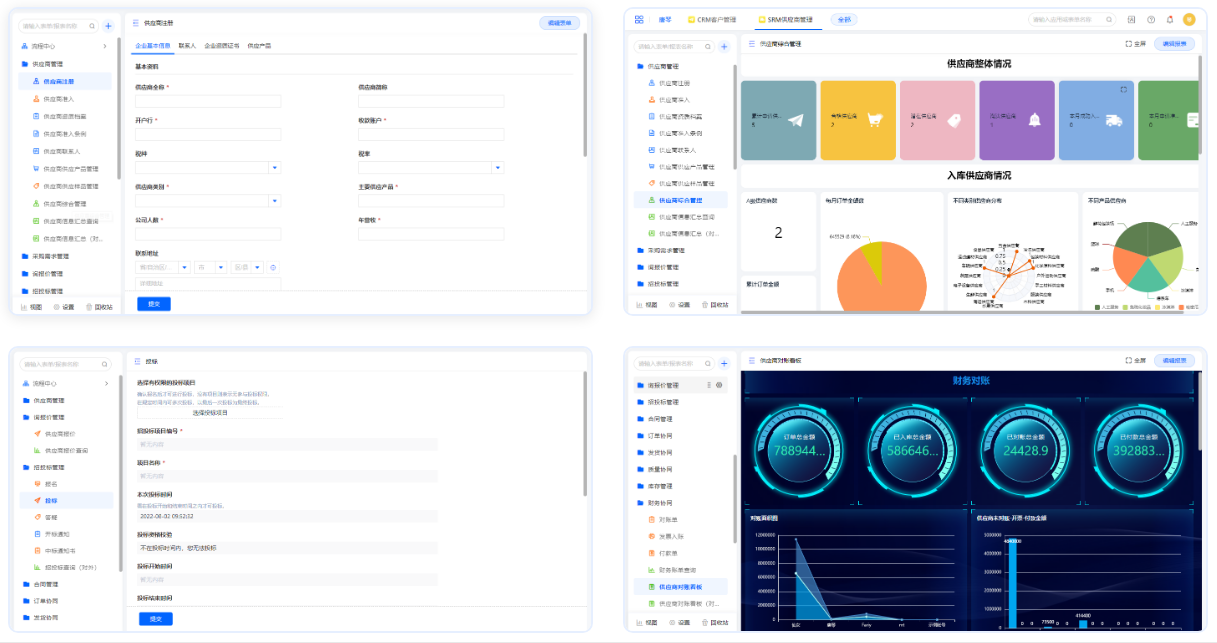Switch to the 联系人 tab
This screenshot has height=643, width=1217.
[x=187, y=46]
